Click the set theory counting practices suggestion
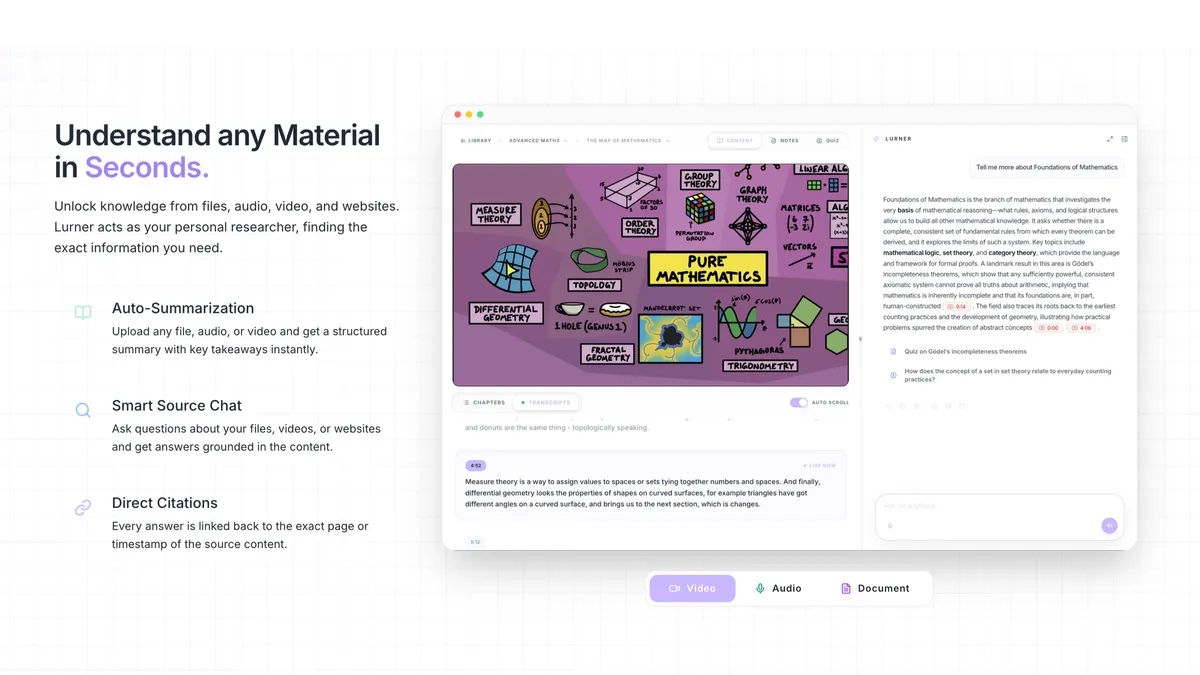This screenshot has height=675, width=1200. pyautogui.click(x=1007, y=375)
